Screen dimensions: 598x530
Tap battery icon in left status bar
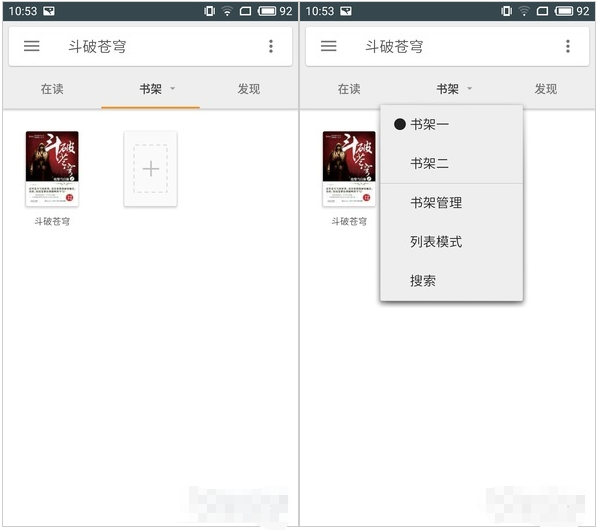(267, 11)
